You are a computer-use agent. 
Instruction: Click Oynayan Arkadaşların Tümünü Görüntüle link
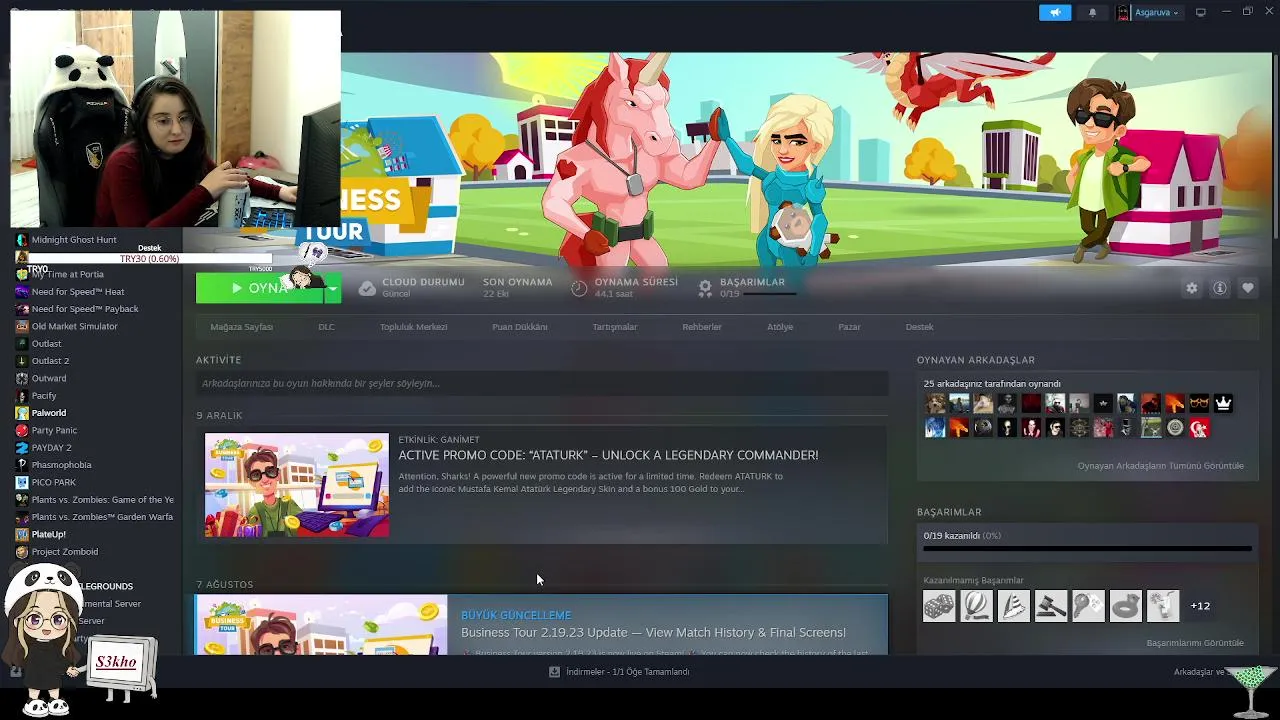(1160, 466)
